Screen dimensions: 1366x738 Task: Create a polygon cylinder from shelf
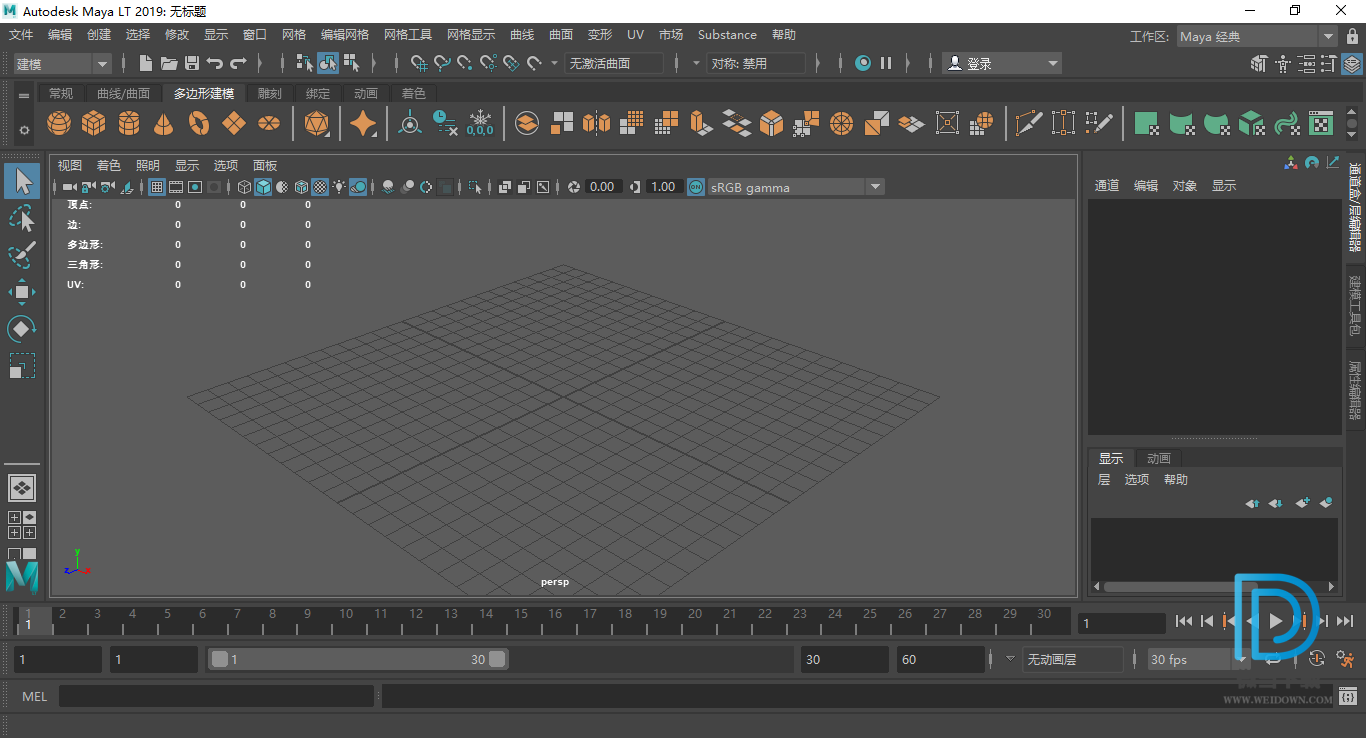tap(129, 123)
